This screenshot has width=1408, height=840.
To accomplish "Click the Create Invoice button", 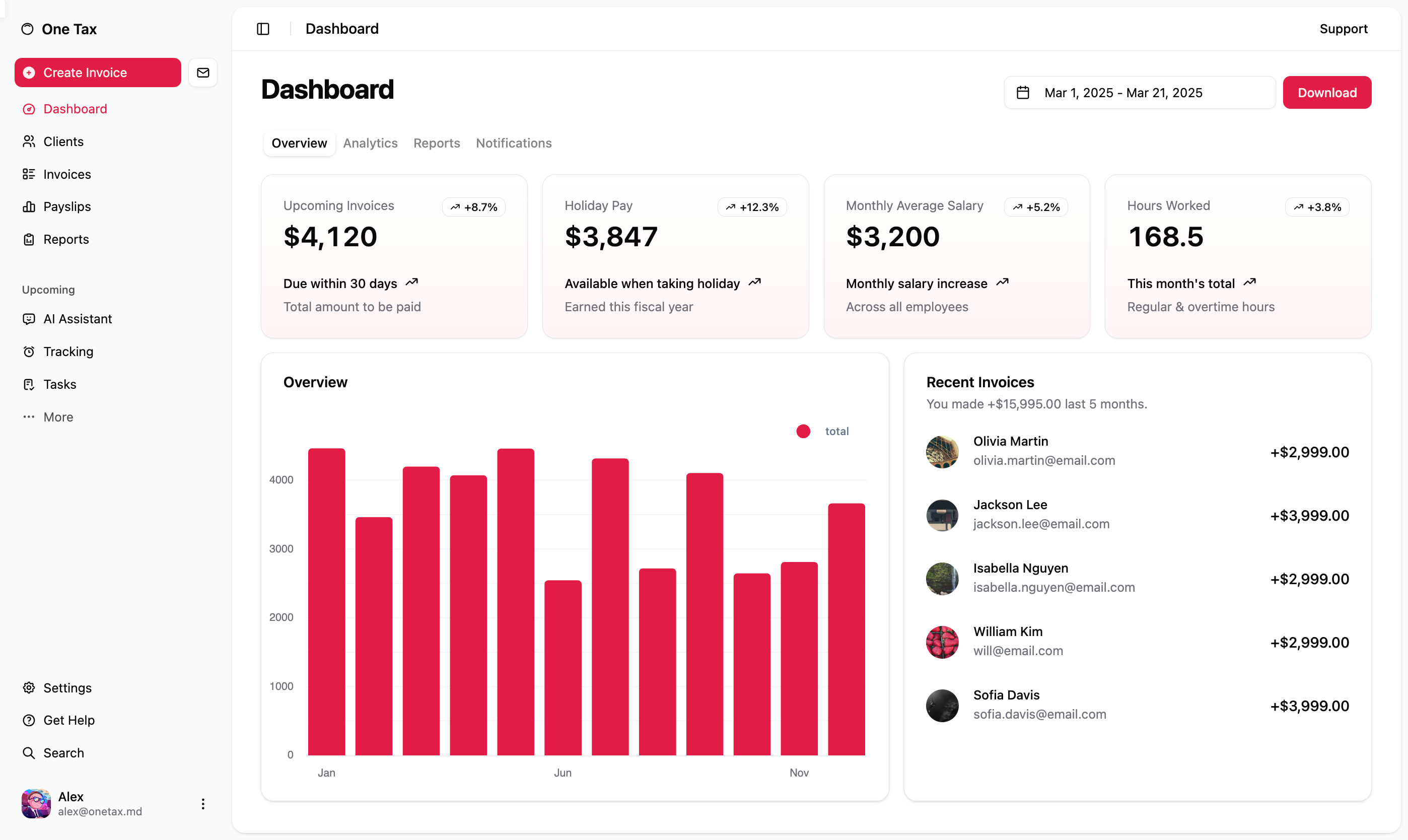I will 98,73.
